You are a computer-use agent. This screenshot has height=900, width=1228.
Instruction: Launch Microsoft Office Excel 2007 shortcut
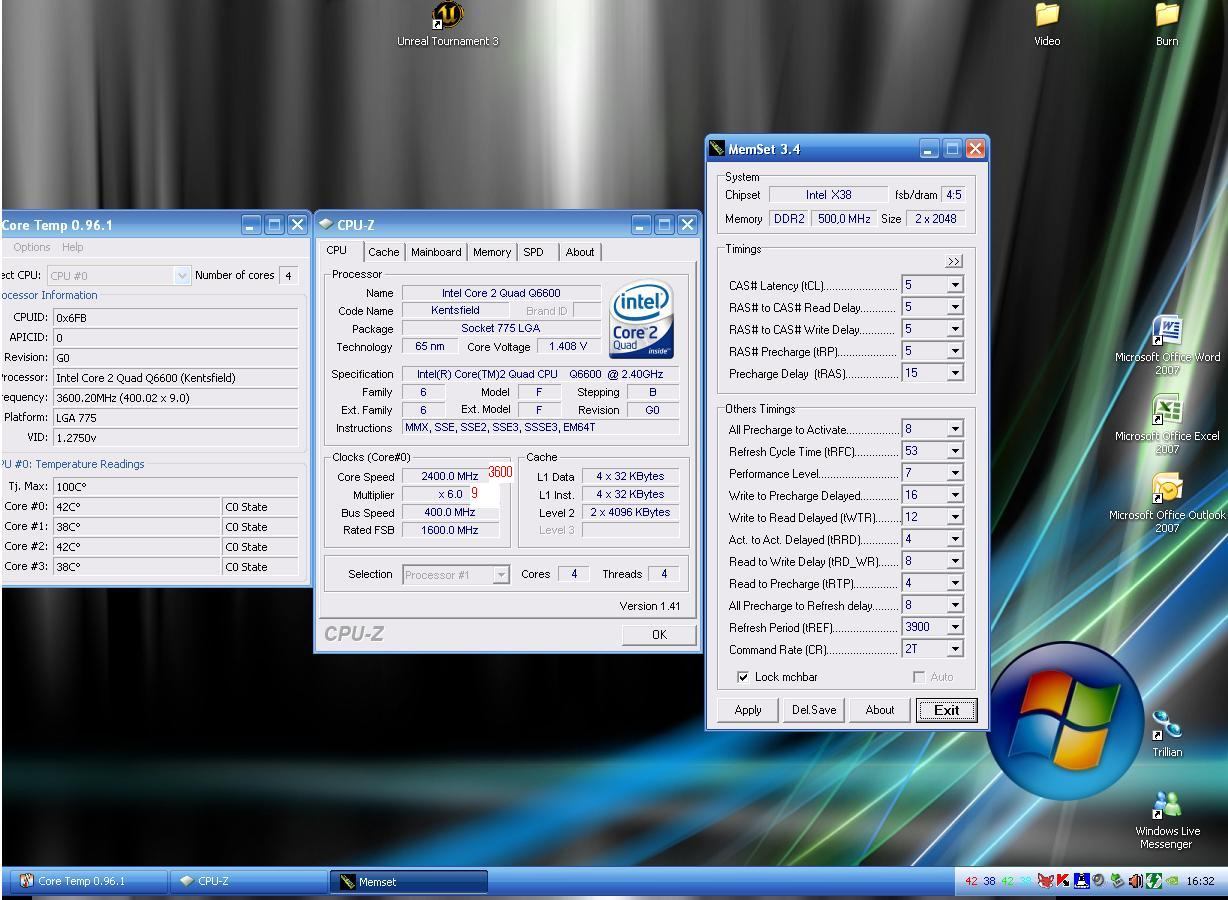[1167, 425]
